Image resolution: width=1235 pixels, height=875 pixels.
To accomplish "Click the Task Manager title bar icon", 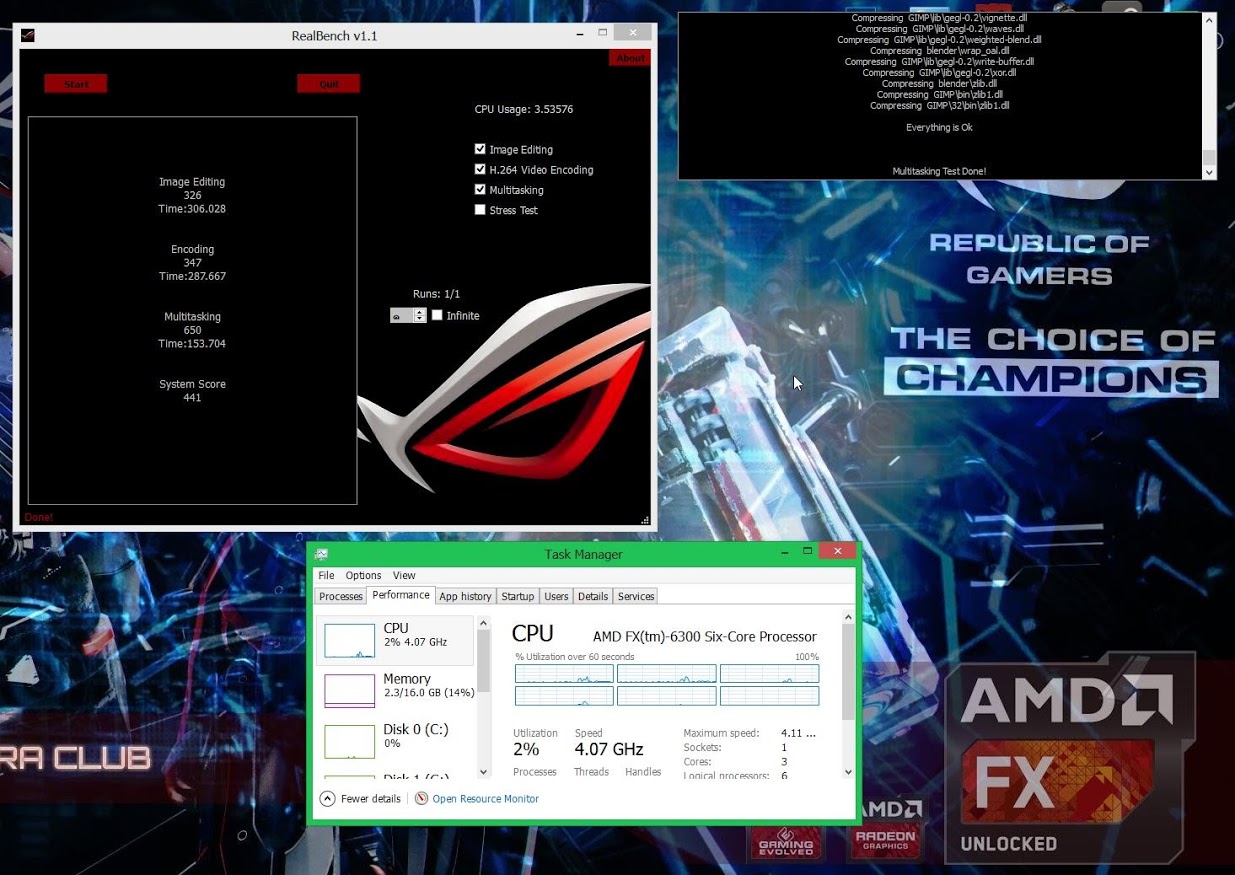I will coord(321,554).
